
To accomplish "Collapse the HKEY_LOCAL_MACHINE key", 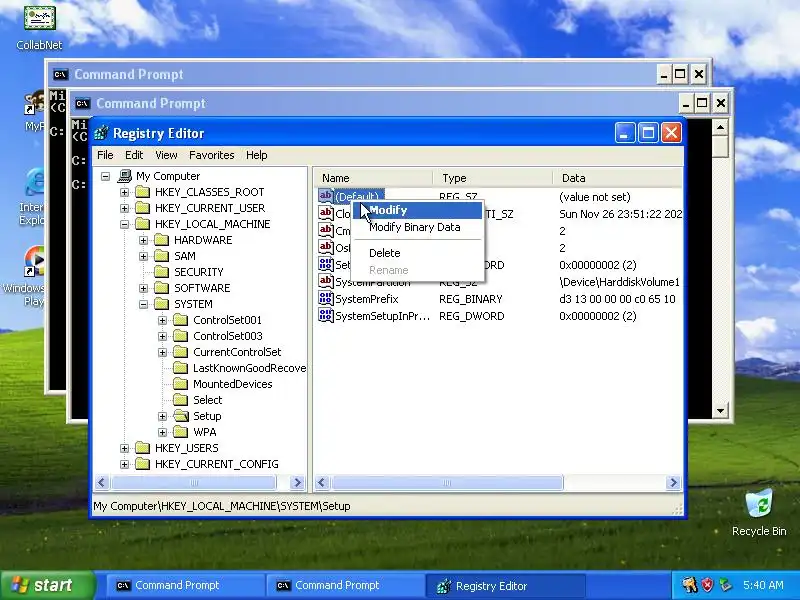I will coord(124,224).
